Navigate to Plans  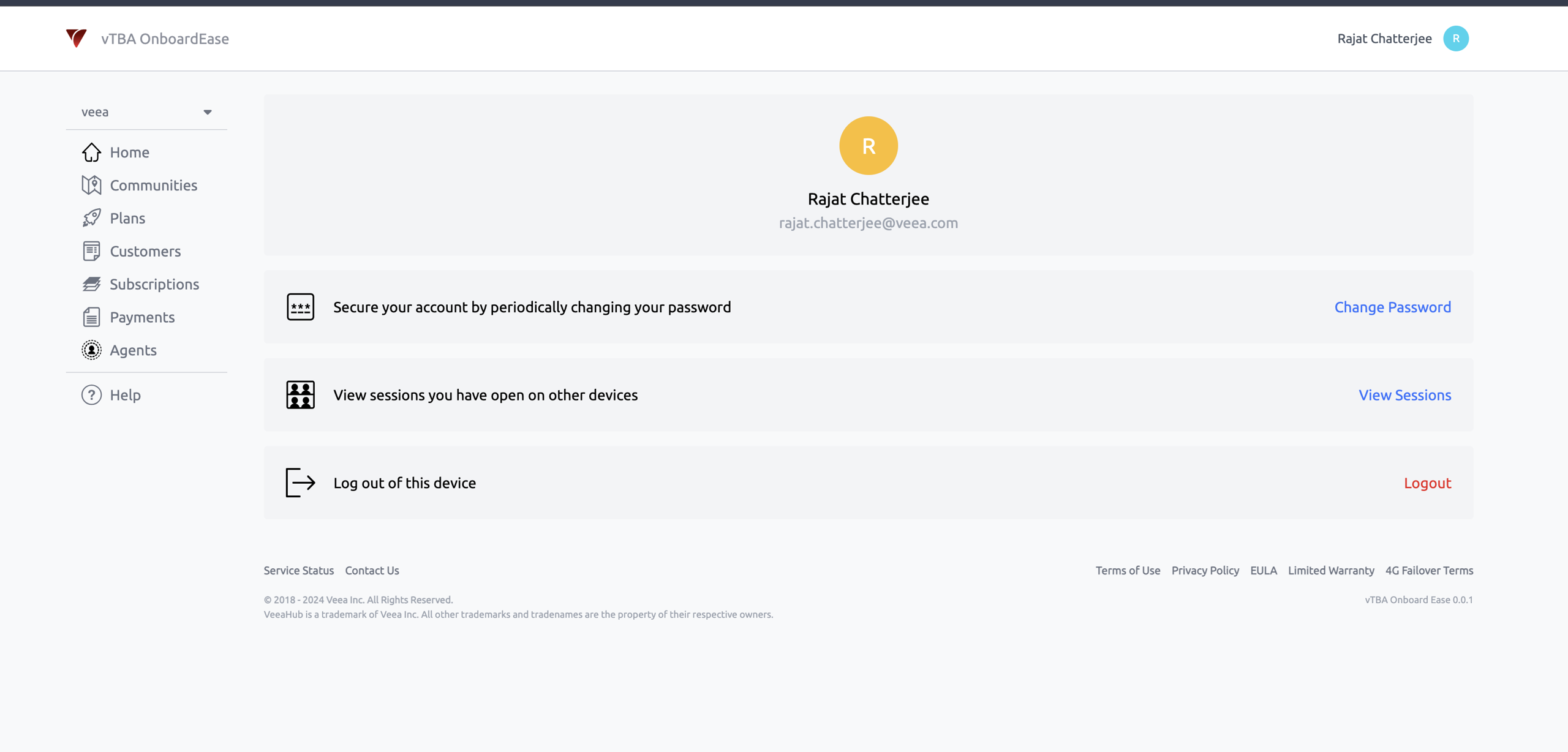[x=127, y=218]
